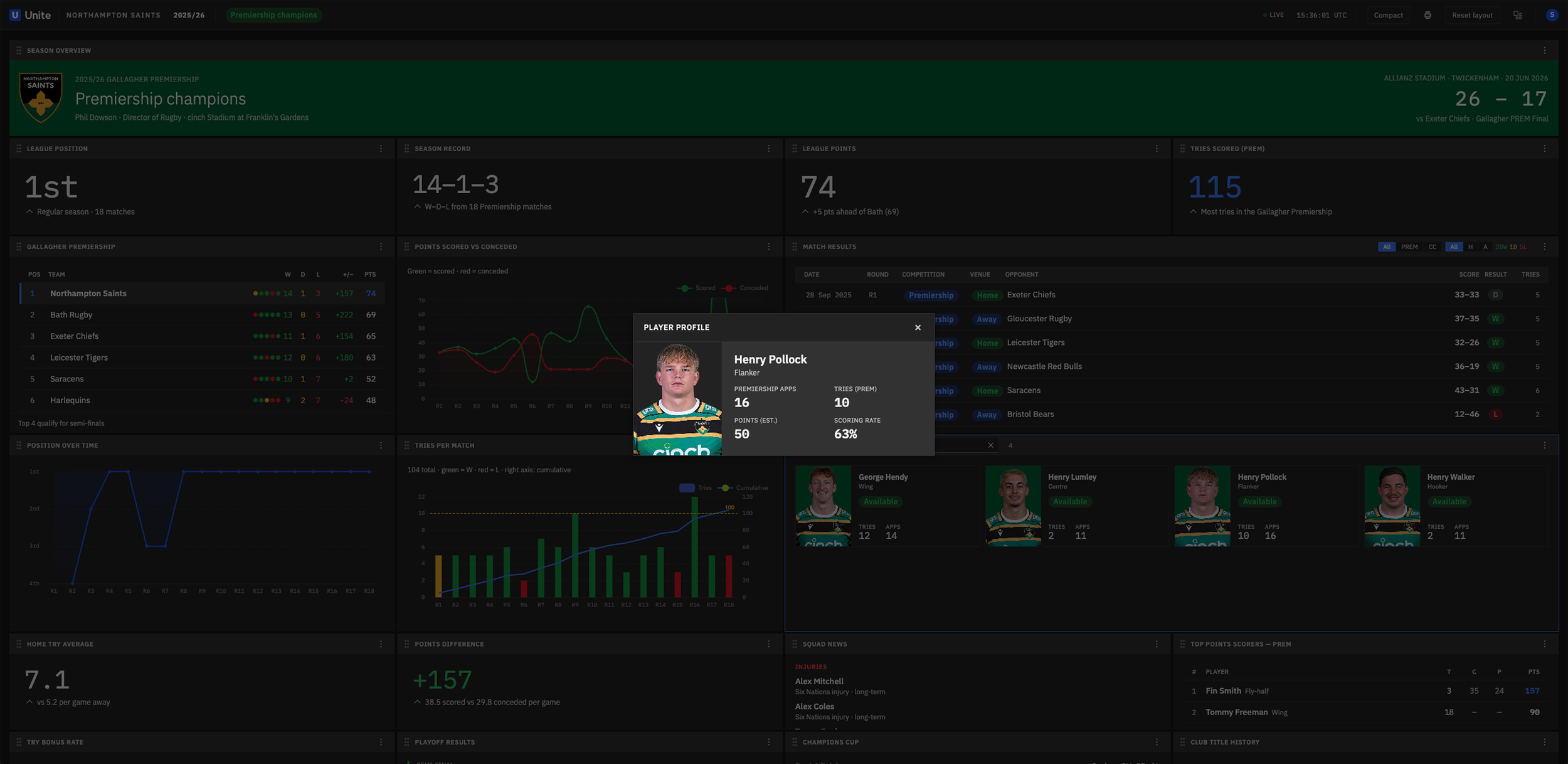The height and width of the screenshot is (764, 1568).
Task: Grab the League Position drag handle
Action: coord(19,149)
